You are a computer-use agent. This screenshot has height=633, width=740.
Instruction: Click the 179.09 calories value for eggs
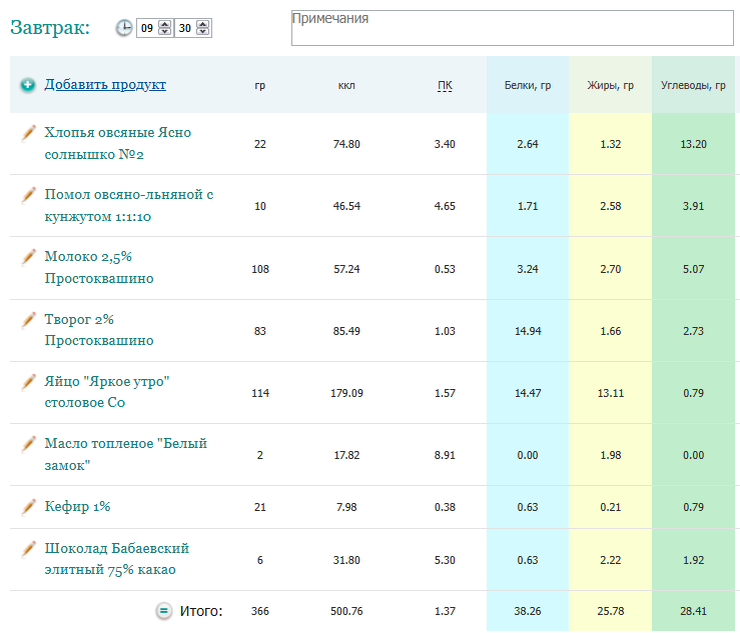(346, 393)
